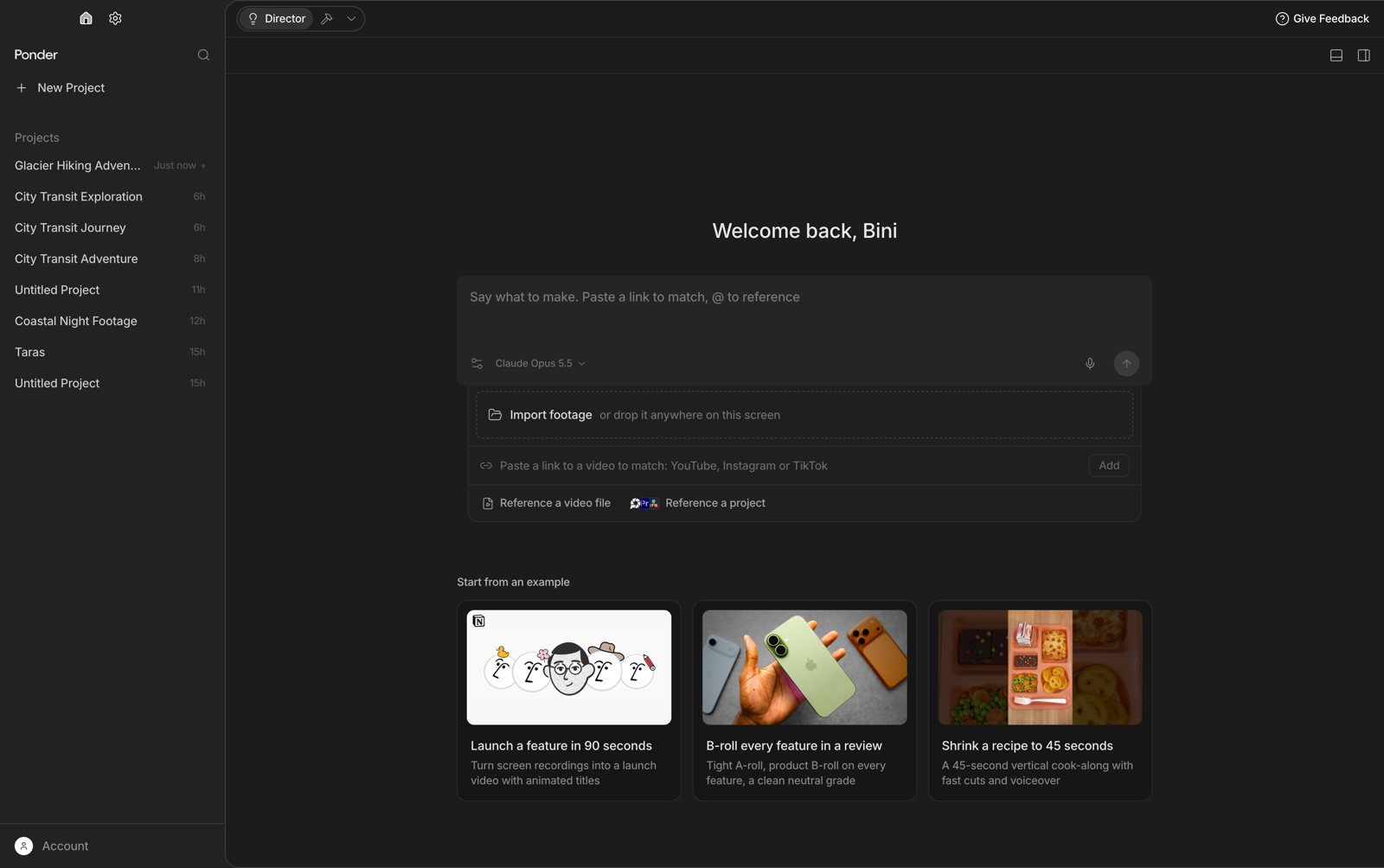Start voice input with microphone icon
This screenshot has width=1384, height=868.
pos(1090,363)
